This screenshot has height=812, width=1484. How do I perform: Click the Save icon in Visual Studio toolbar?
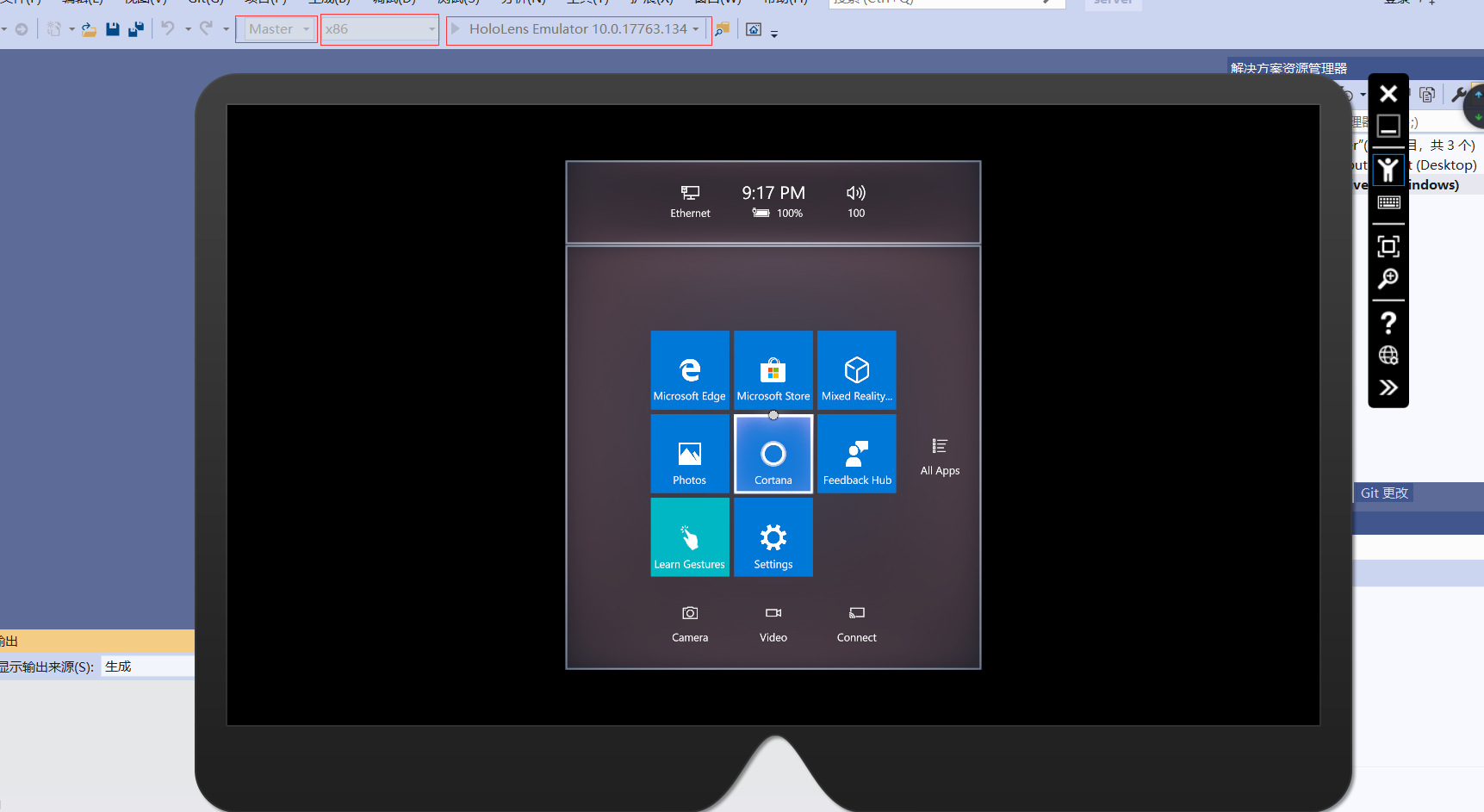coord(112,29)
